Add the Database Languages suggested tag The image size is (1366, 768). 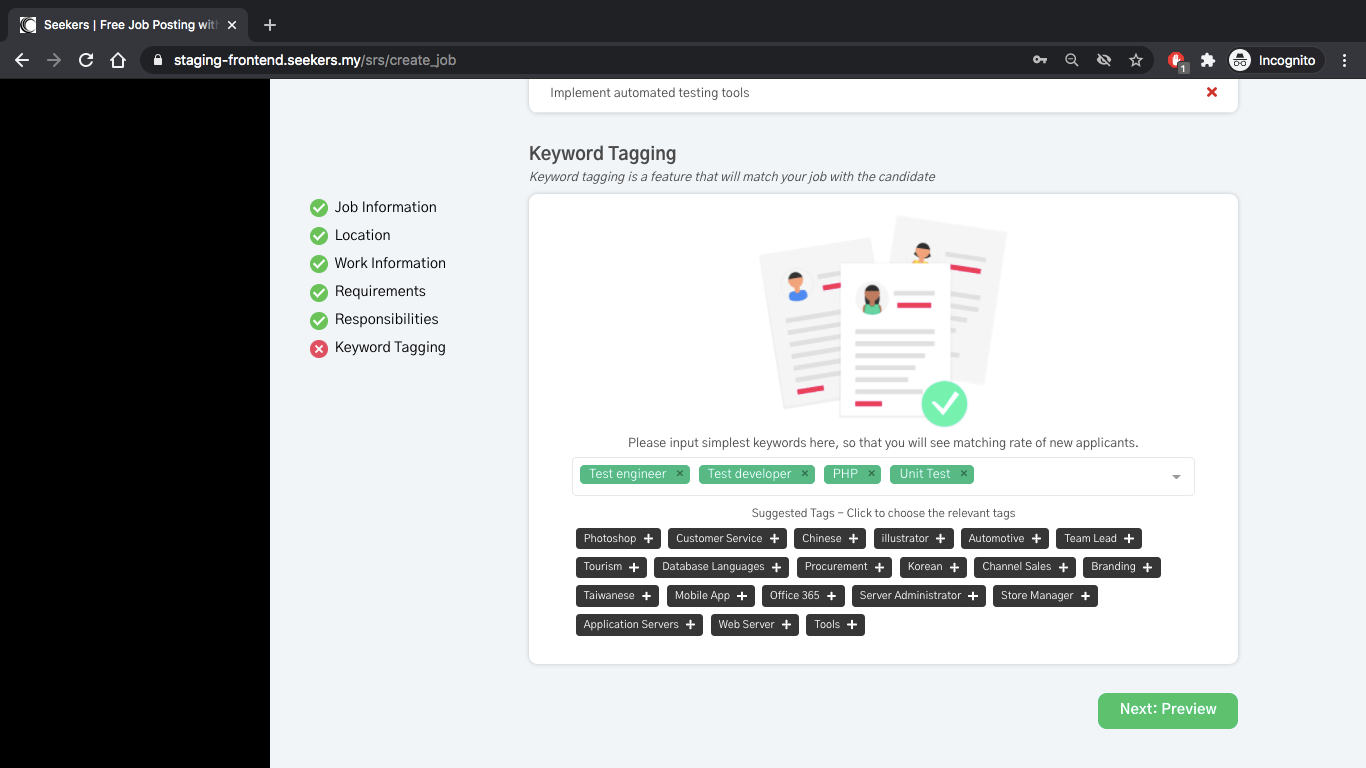coord(722,567)
